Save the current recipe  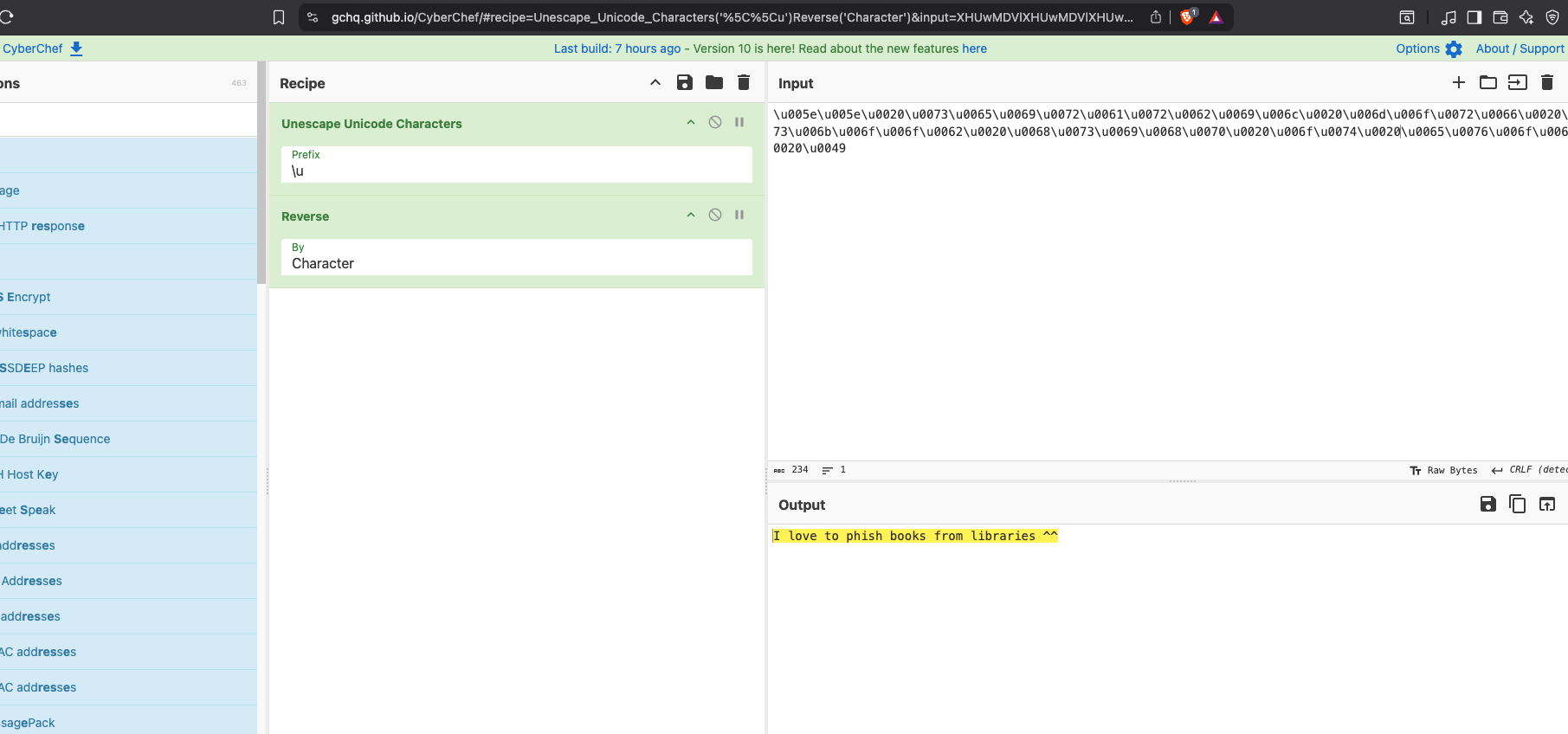pos(685,82)
